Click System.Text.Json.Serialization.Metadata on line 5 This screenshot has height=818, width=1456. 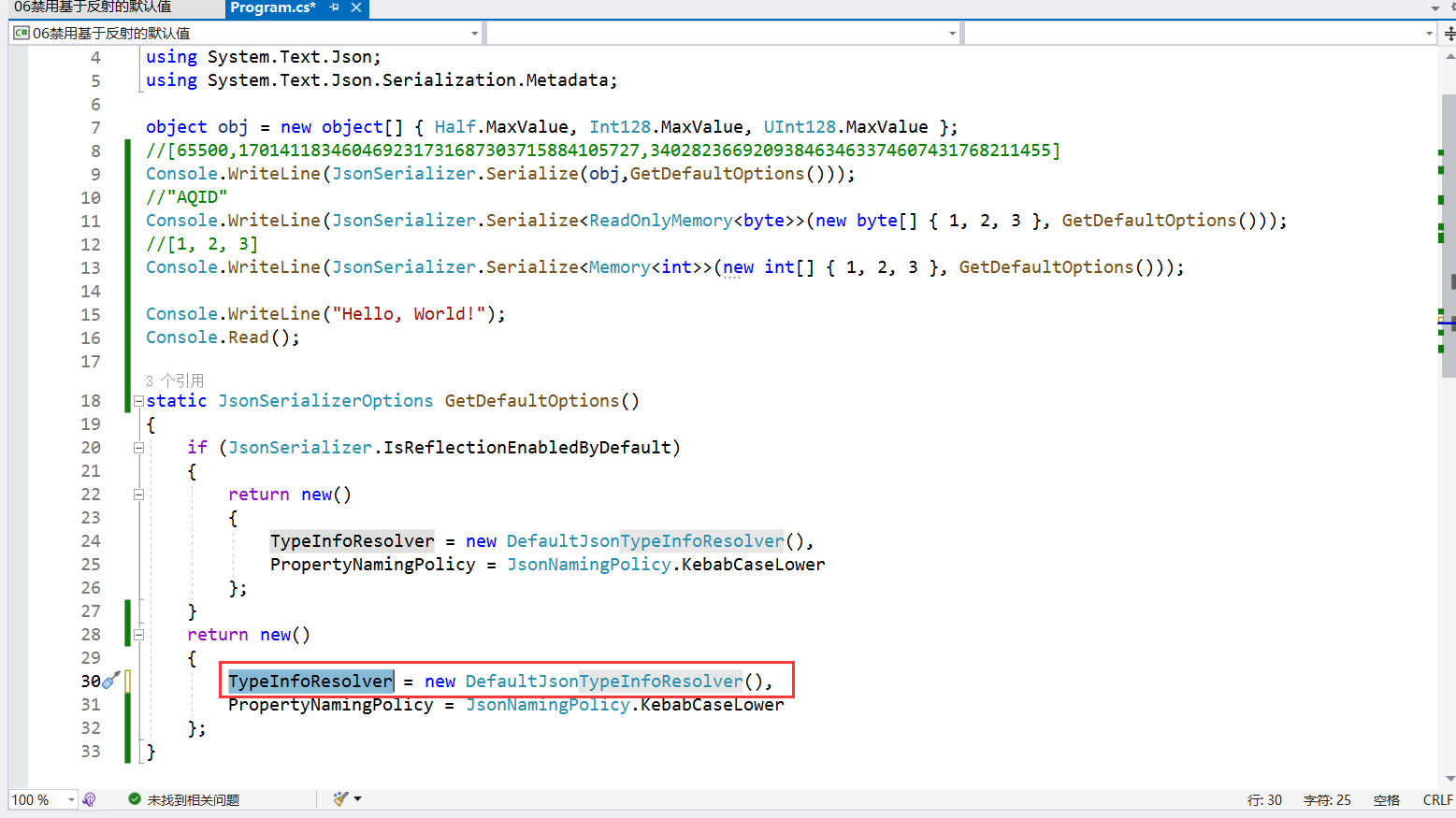(408, 80)
